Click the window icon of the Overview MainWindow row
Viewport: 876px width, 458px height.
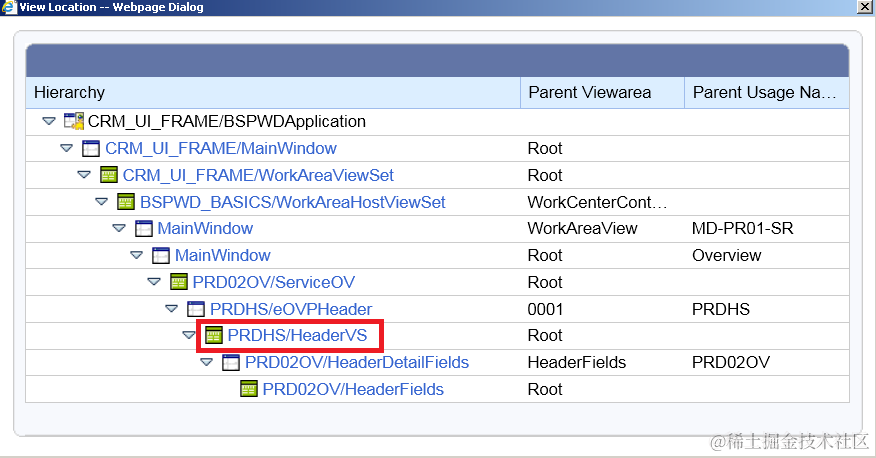[161, 255]
